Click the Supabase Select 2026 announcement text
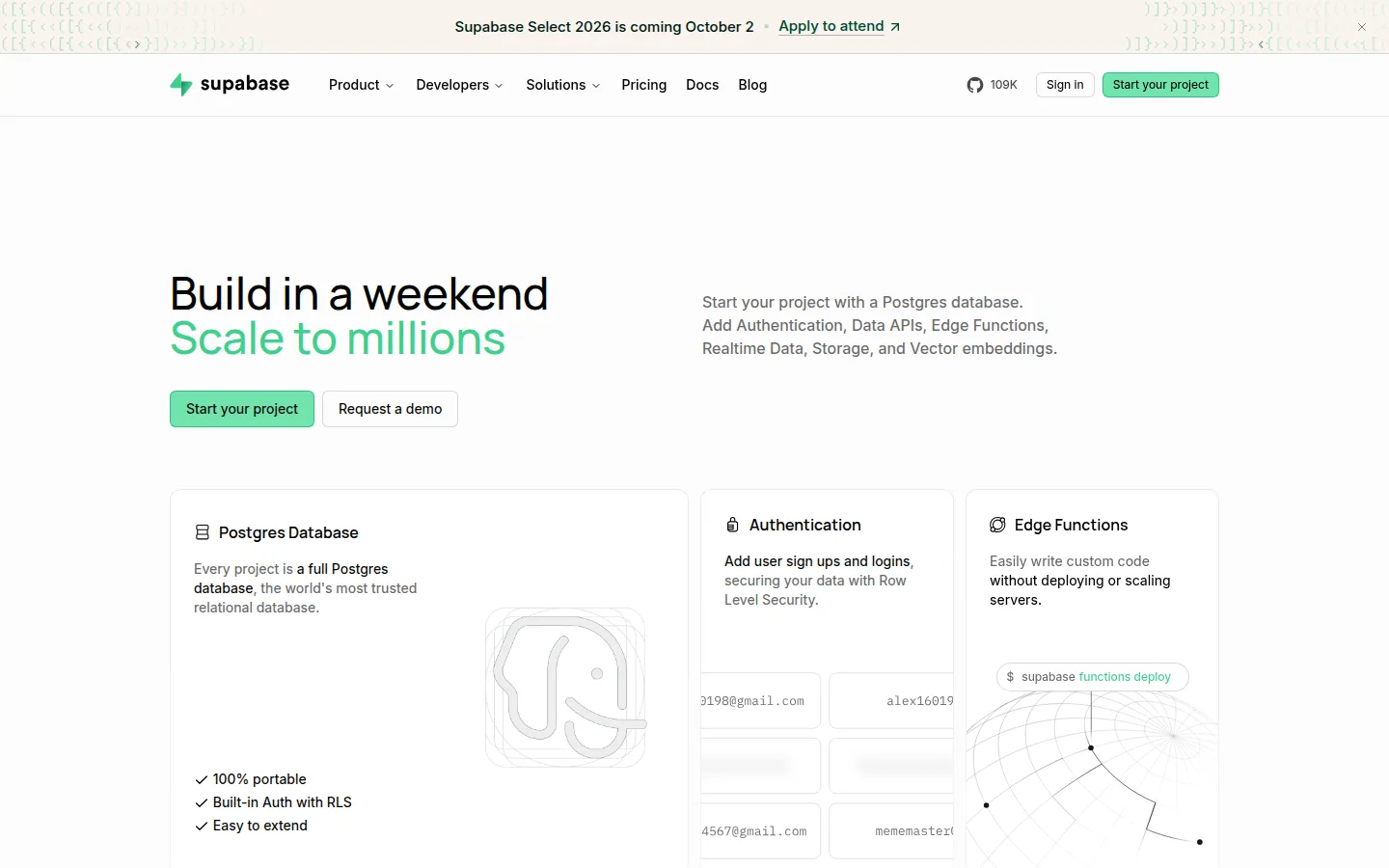 (x=605, y=27)
